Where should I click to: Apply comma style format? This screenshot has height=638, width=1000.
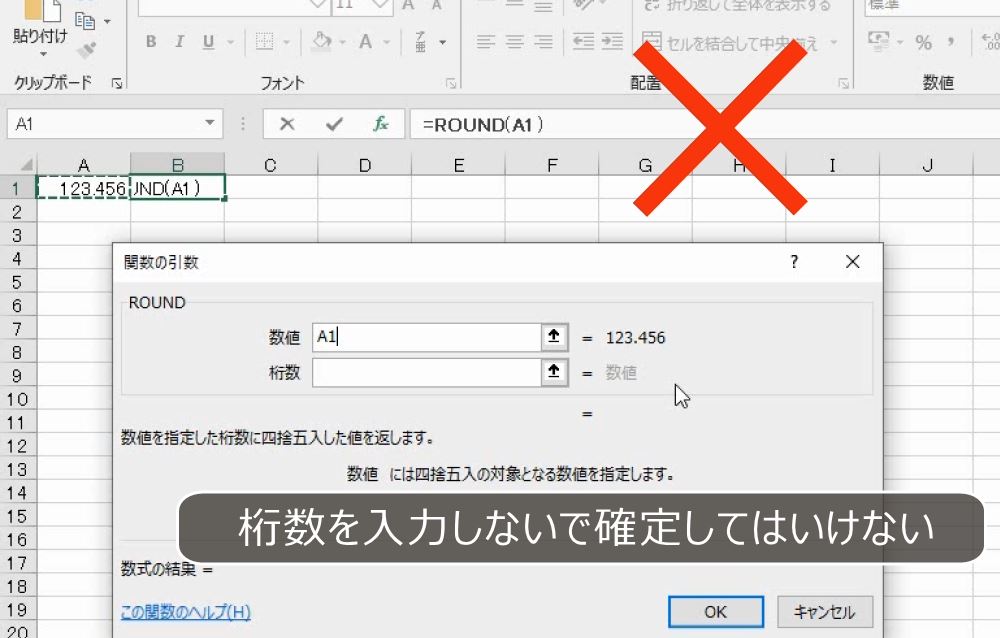tap(952, 43)
